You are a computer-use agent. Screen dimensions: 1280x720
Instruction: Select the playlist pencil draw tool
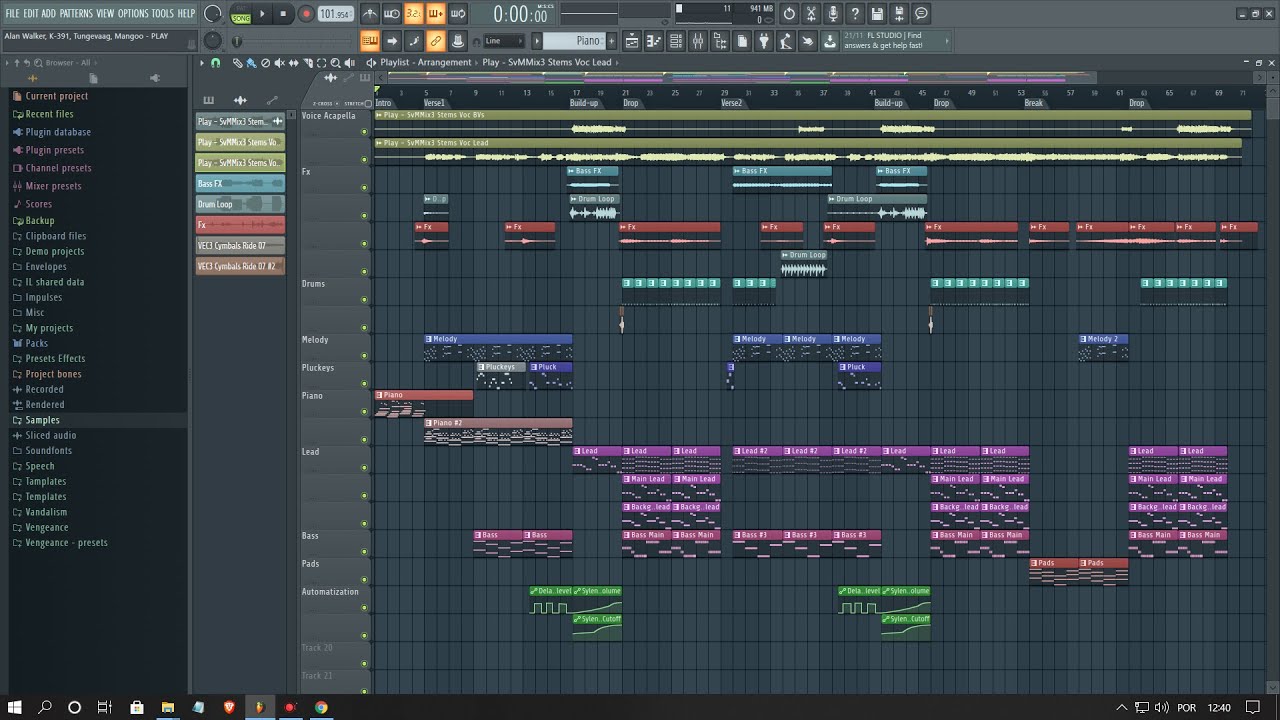[x=238, y=62]
